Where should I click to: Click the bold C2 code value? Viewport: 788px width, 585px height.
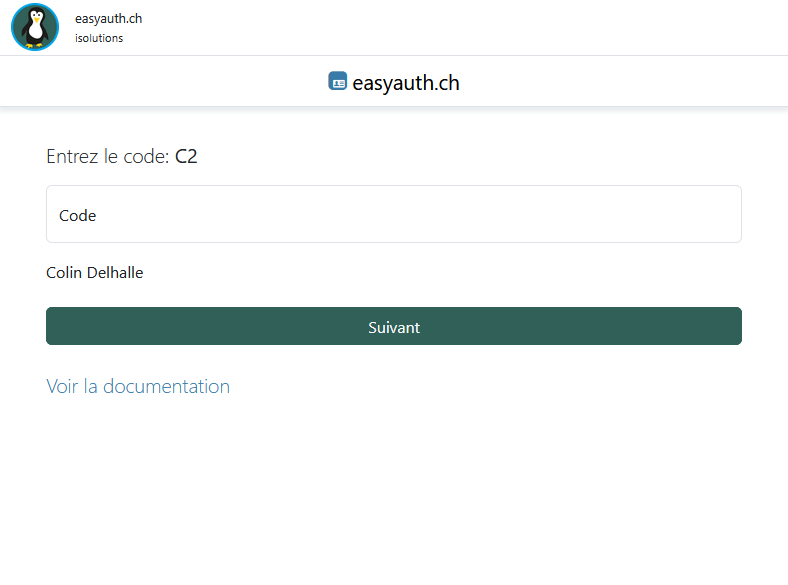186,157
